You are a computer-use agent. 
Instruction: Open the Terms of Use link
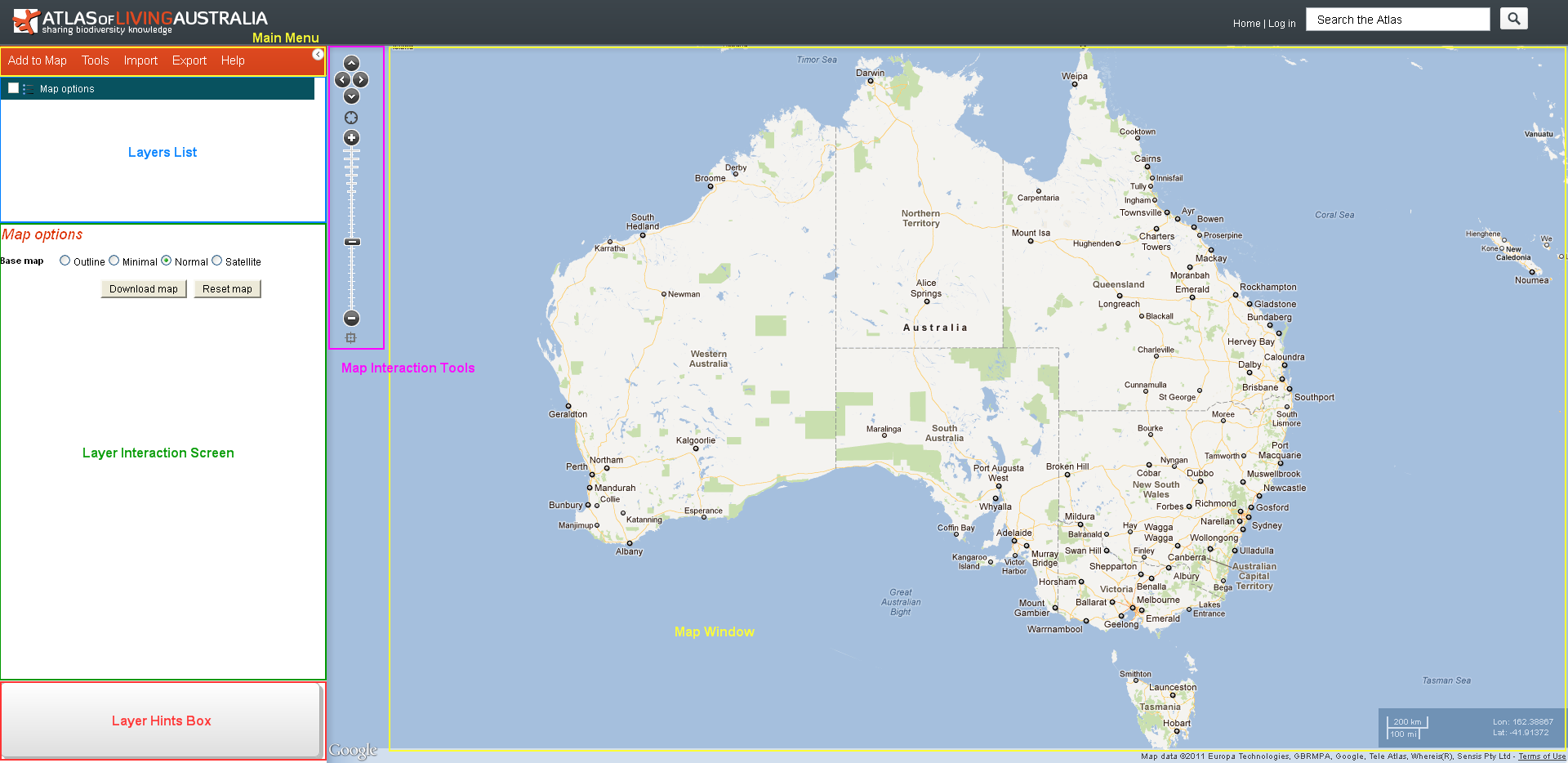1542,756
